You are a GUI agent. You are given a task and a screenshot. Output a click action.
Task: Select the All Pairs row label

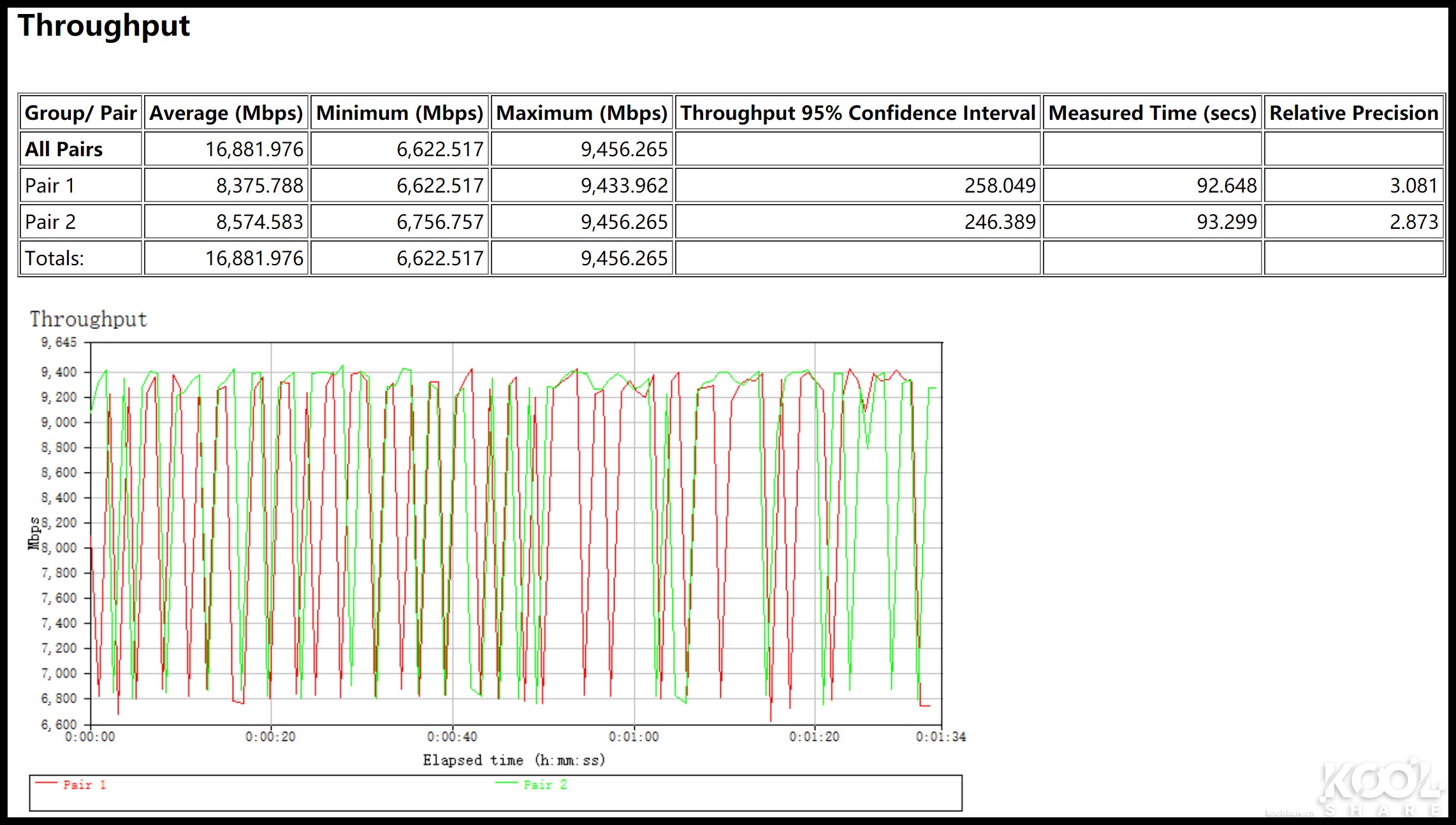(x=64, y=149)
